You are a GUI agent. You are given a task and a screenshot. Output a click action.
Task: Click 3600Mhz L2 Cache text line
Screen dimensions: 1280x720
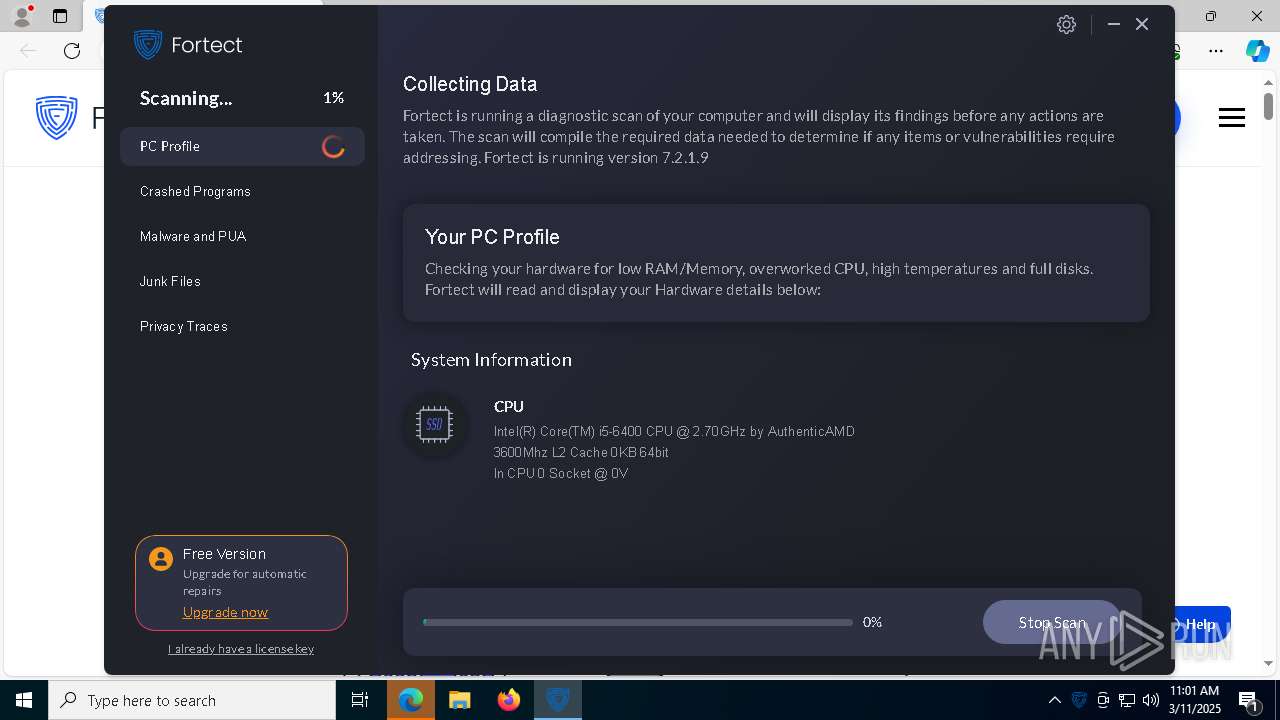click(x=581, y=452)
